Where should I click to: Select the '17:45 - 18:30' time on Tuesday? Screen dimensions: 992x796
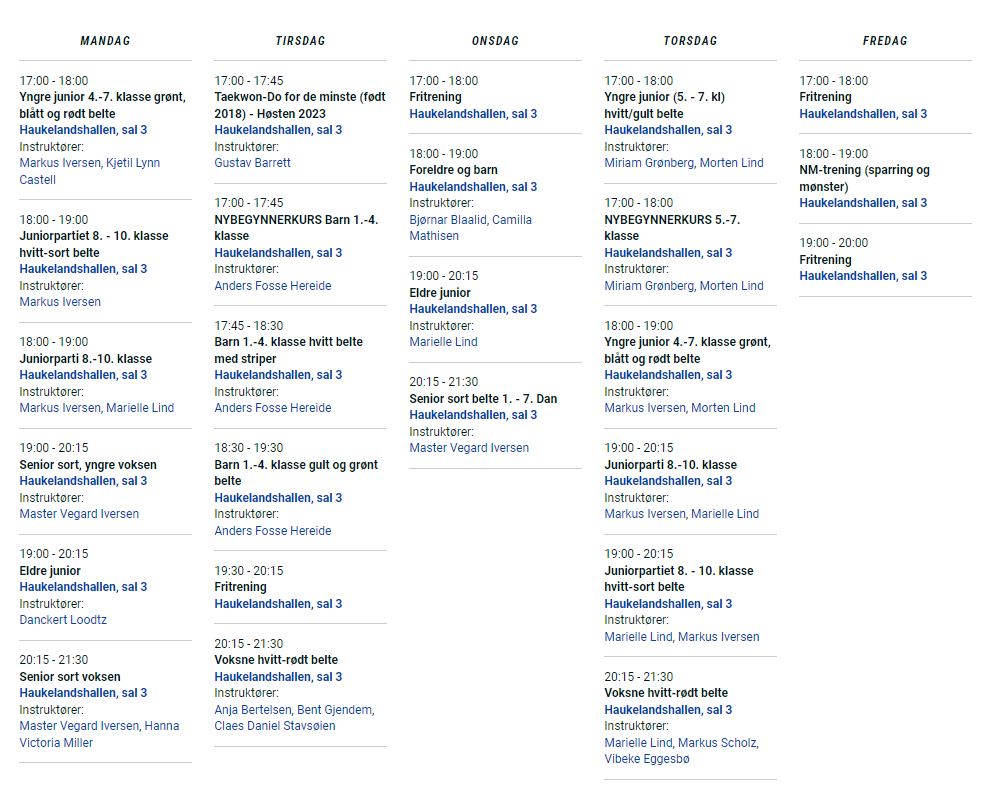click(x=248, y=325)
